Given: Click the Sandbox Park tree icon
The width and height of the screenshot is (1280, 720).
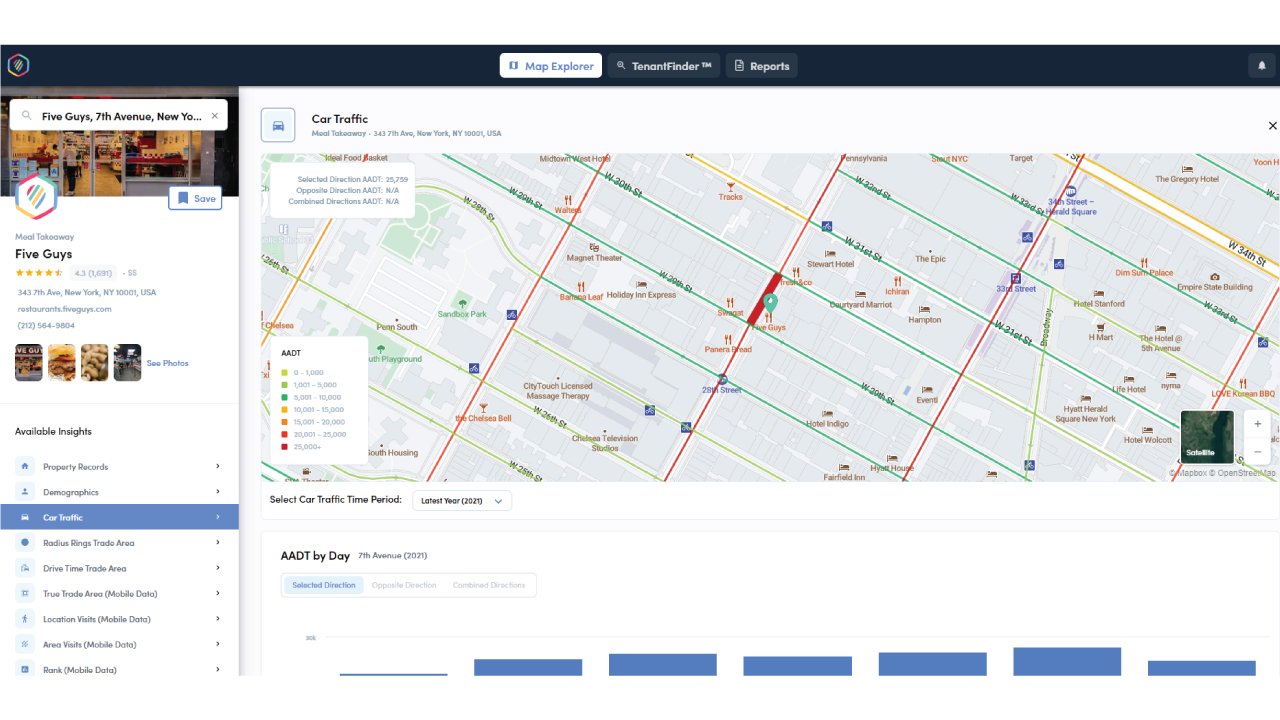Looking at the screenshot, I should (x=462, y=302).
